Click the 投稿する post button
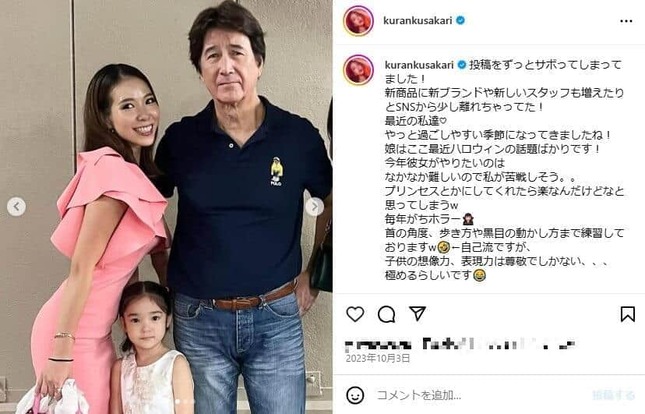The width and height of the screenshot is (645, 414). point(613,395)
